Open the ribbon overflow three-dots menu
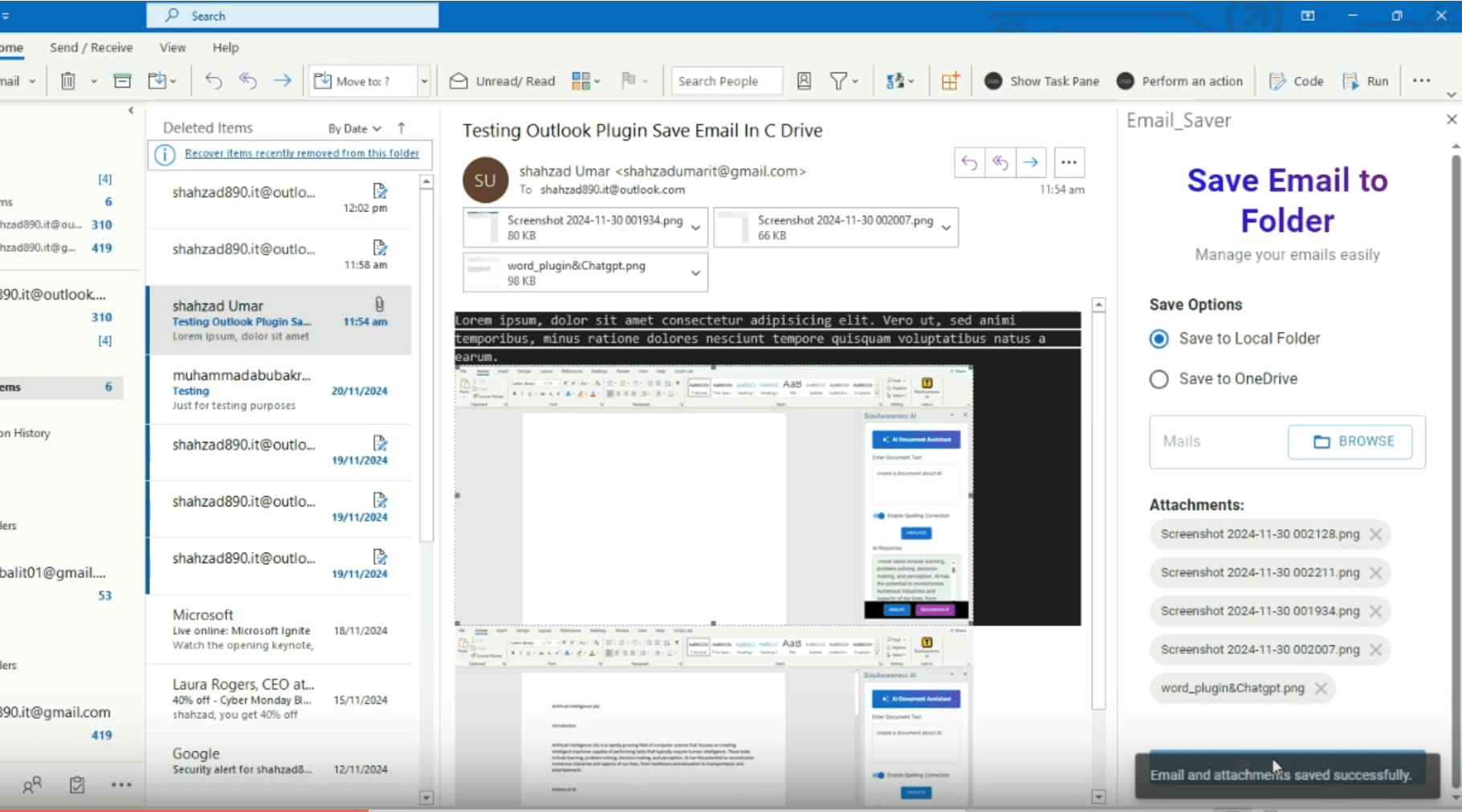This screenshot has width=1462, height=812. 1421,80
